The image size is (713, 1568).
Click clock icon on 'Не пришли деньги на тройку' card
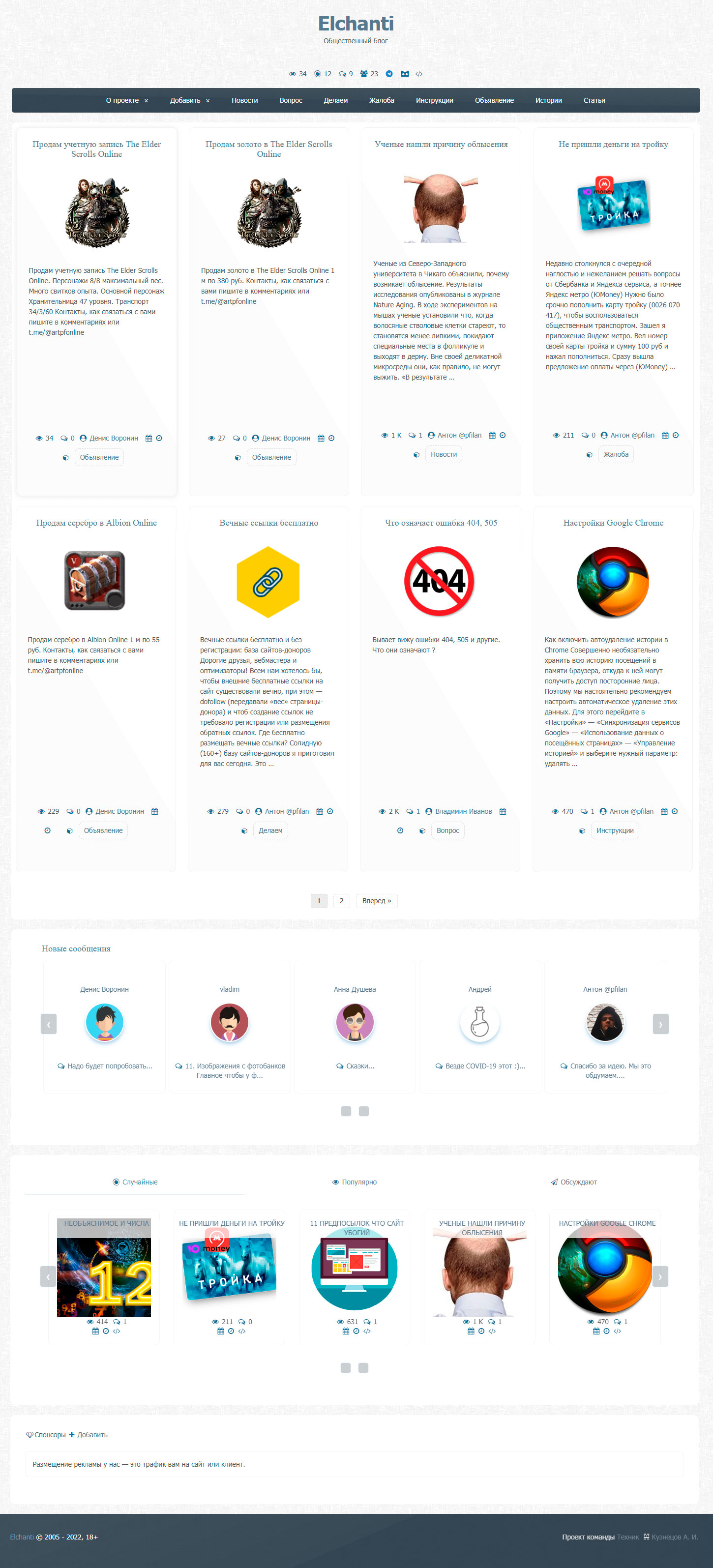click(x=675, y=435)
